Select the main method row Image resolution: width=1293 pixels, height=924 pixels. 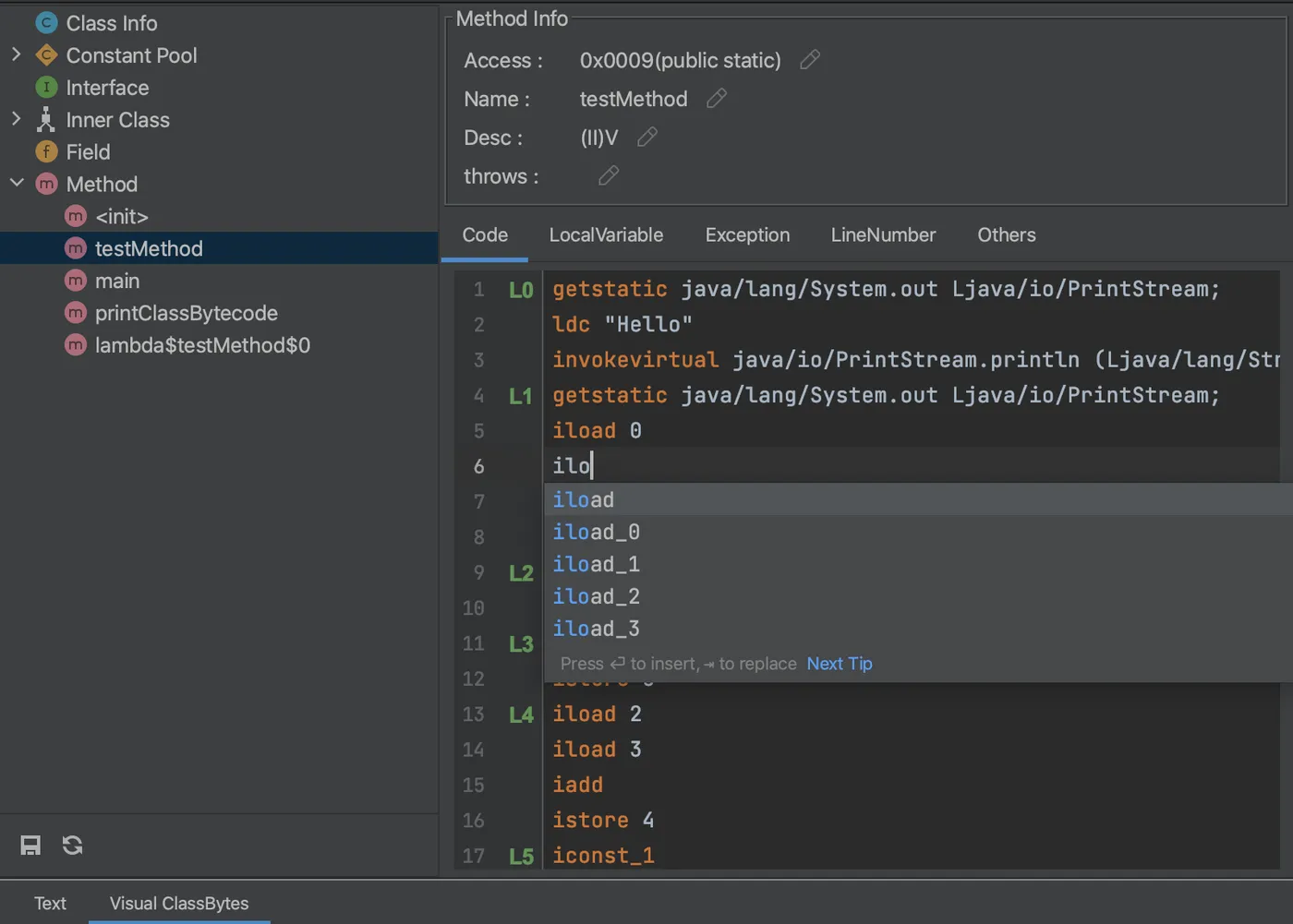219,281
